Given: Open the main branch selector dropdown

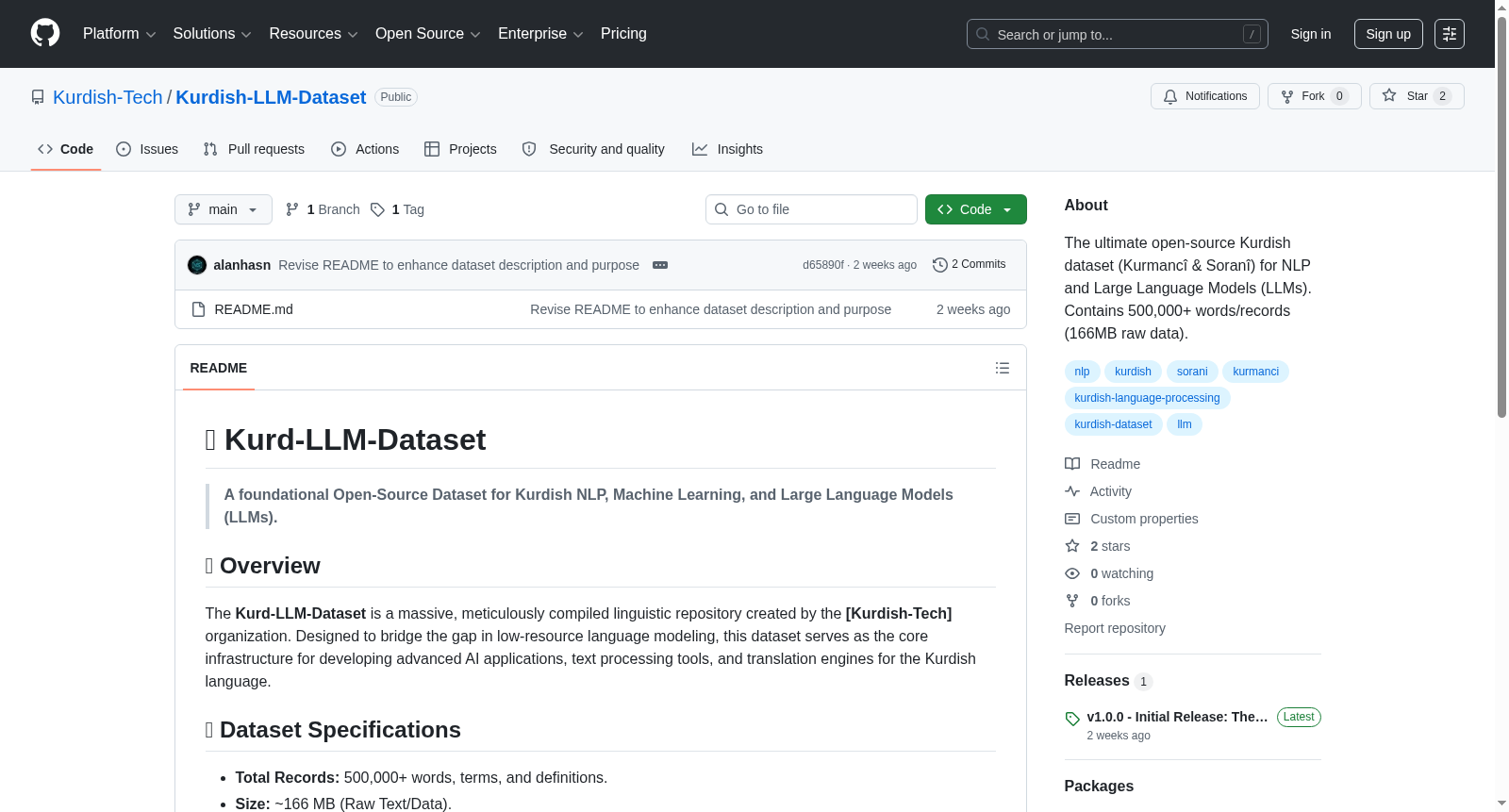Looking at the screenshot, I should [x=224, y=209].
